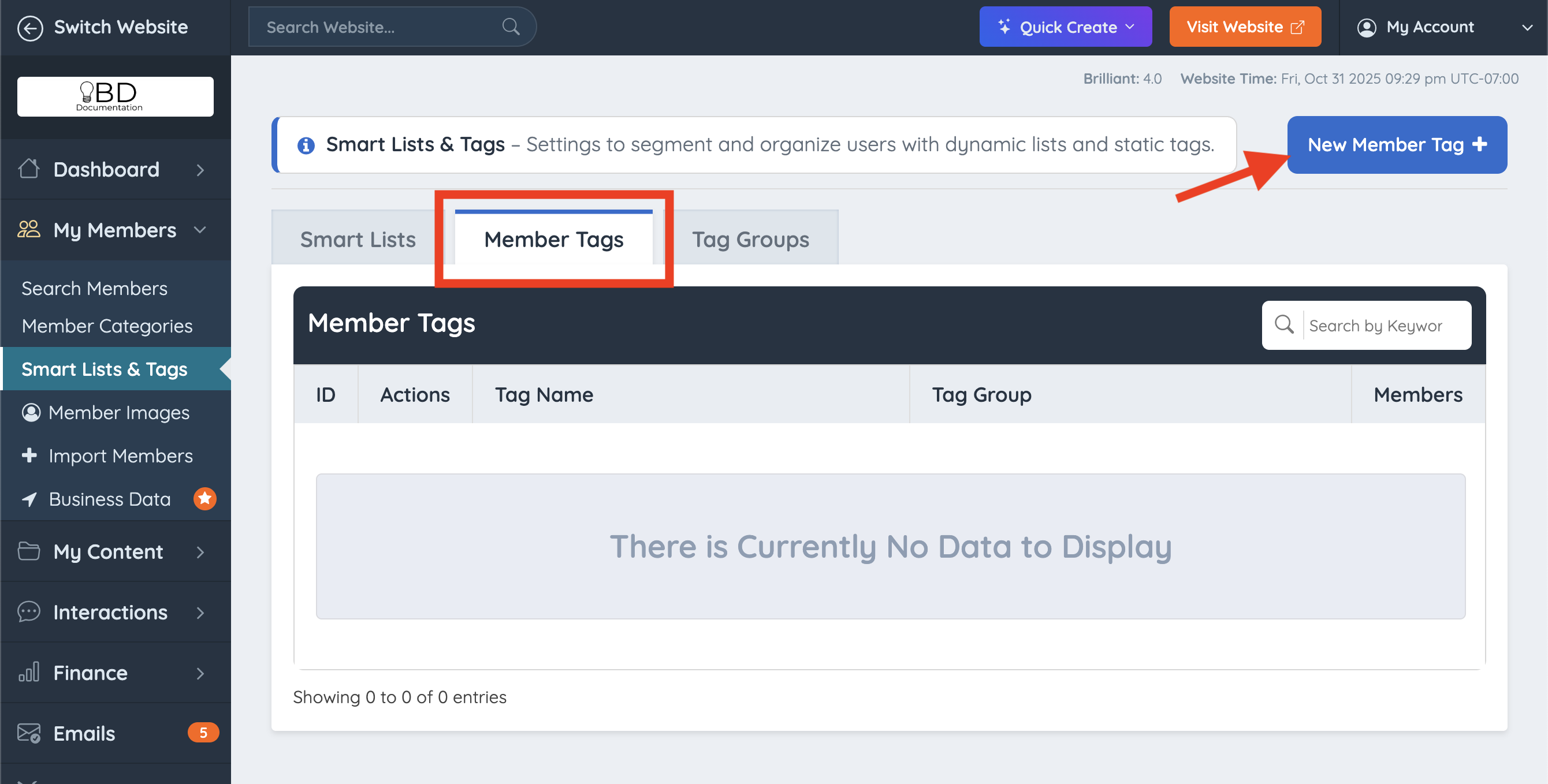The width and height of the screenshot is (1548, 784).
Task: Collapse the My Members menu chevron
Action: (200, 230)
